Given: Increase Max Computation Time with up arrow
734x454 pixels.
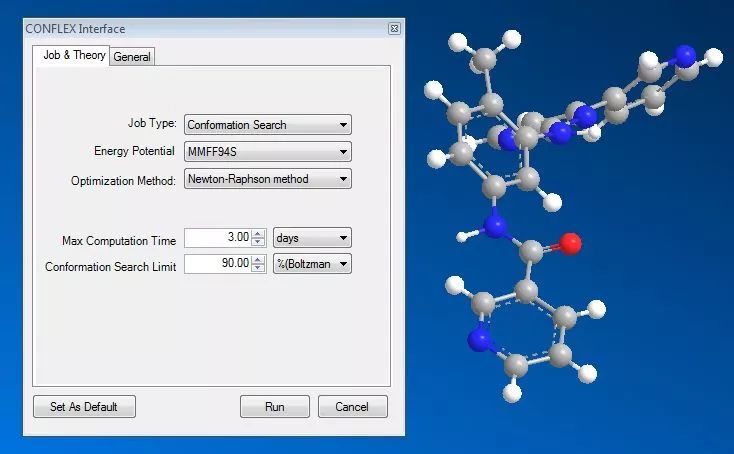Looking at the screenshot, I should [258, 233].
